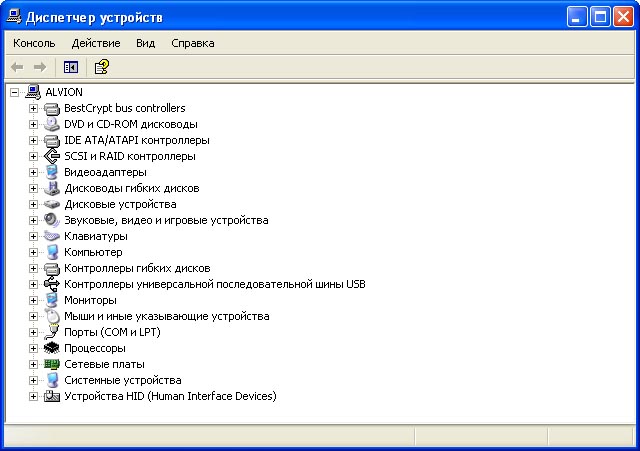The image size is (640, 451).
Task: Collapse the ALVION root node
Action: (x=14, y=92)
